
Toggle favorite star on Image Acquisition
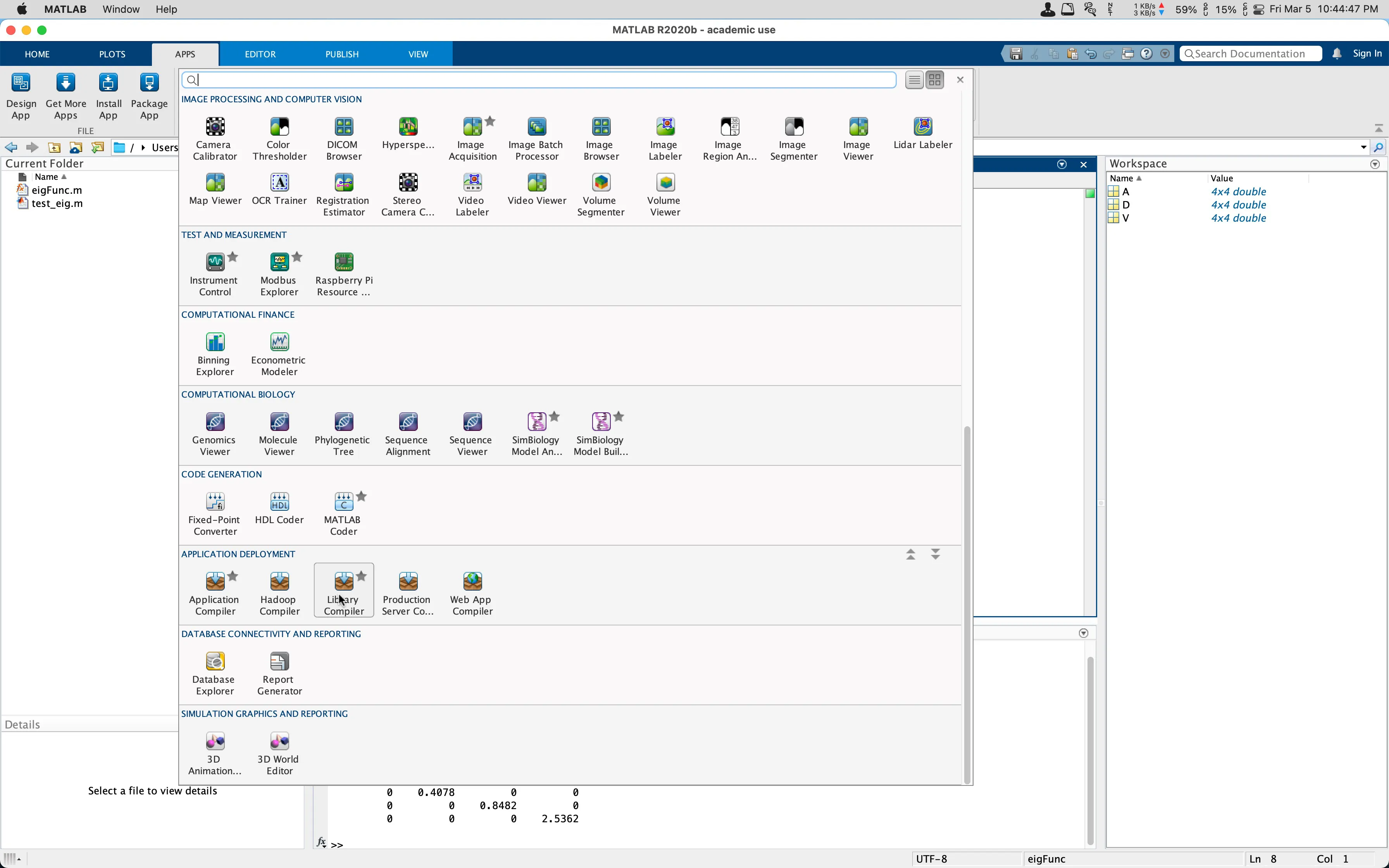click(x=490, y=121)
